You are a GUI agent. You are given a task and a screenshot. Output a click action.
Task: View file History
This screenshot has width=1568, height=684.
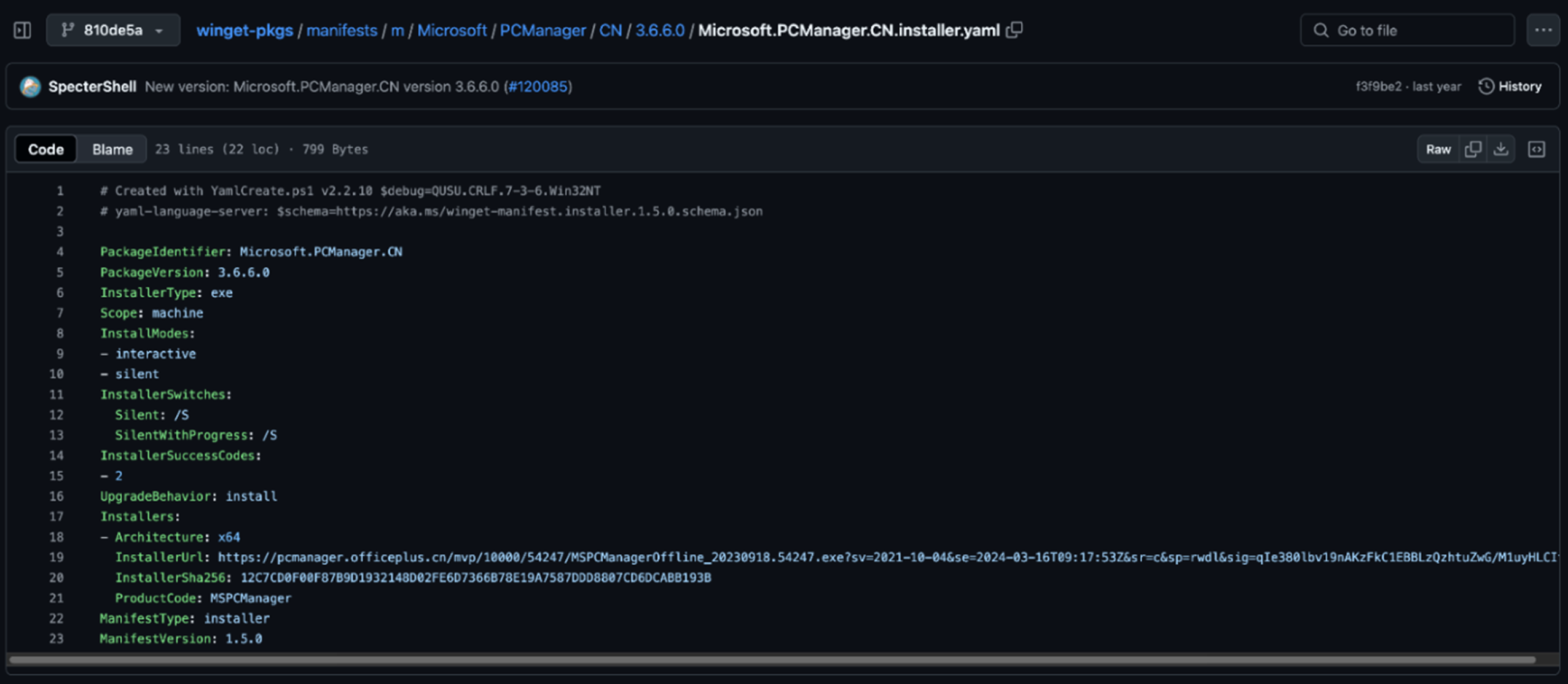tap(1510, 87)
